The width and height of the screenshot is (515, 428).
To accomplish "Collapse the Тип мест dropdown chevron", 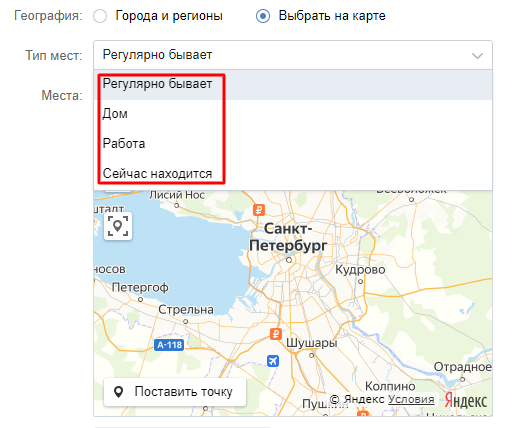I will click(477, 56).
